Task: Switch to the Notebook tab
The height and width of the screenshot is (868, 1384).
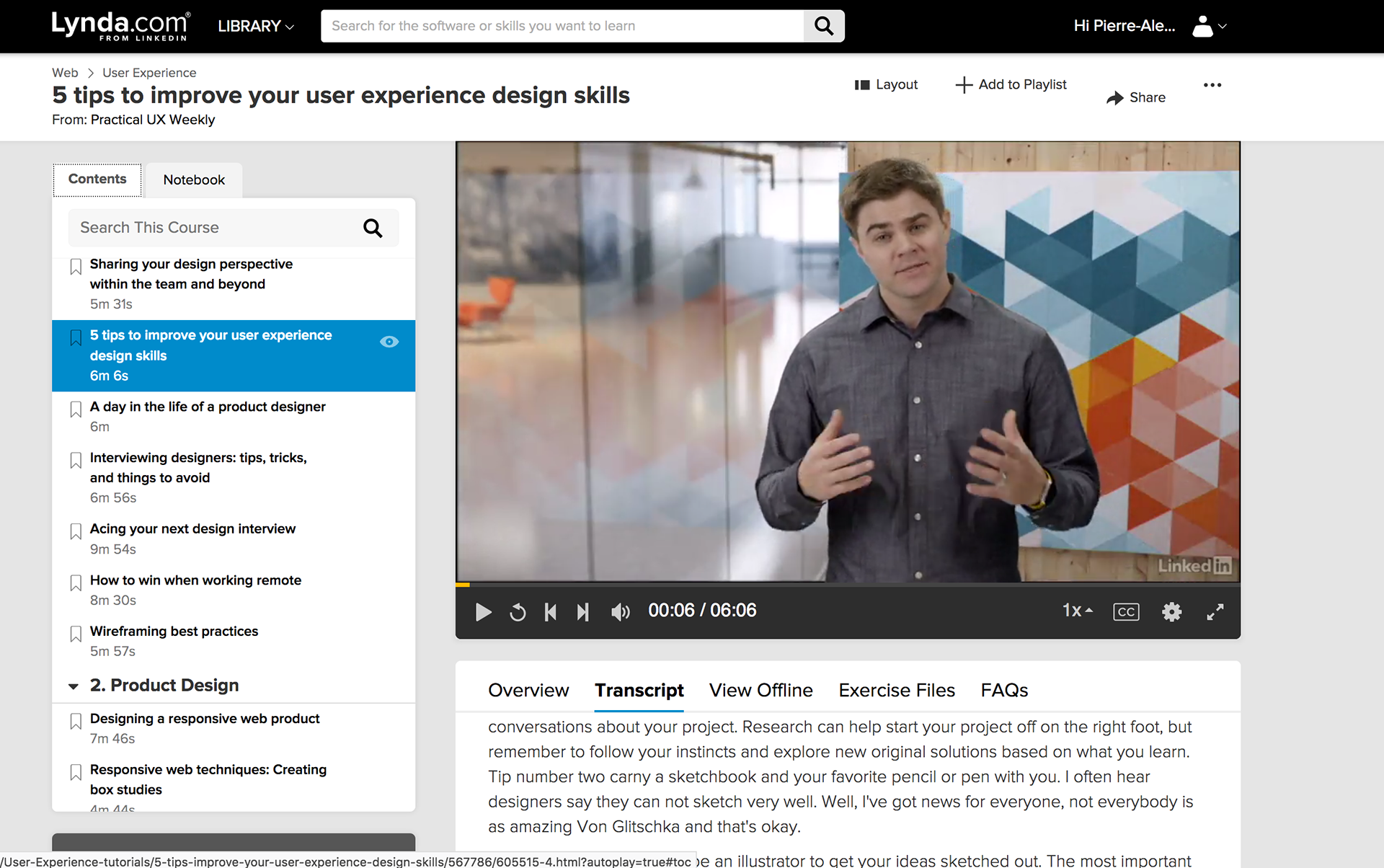Action: click(194, 180)
